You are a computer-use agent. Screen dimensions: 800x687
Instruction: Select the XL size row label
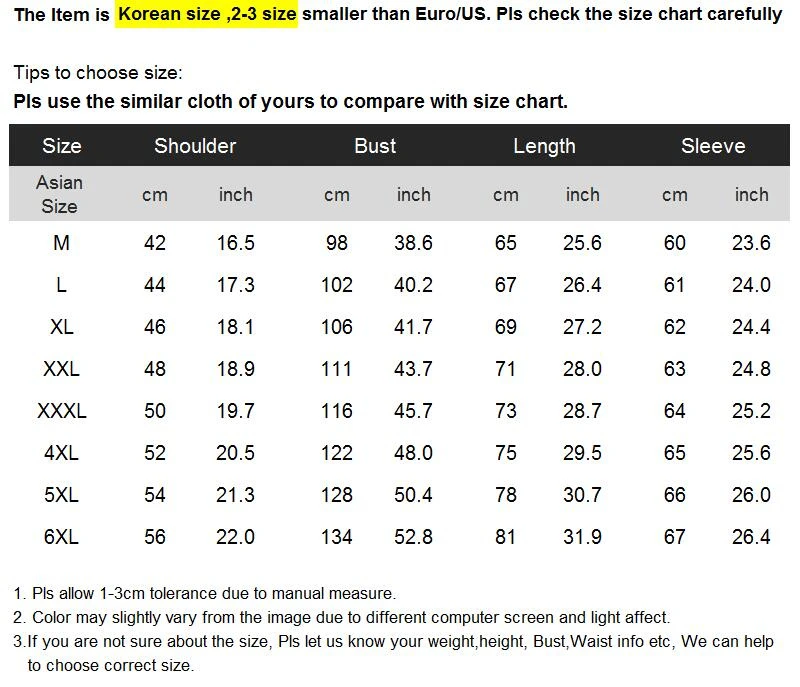click(x=61, y=327)
